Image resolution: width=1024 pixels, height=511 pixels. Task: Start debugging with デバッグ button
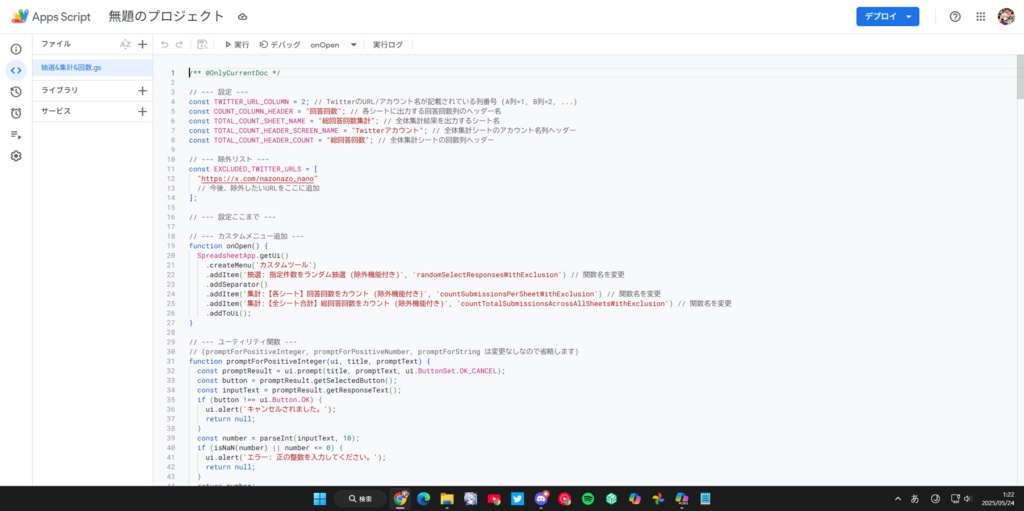click(280, 44)
